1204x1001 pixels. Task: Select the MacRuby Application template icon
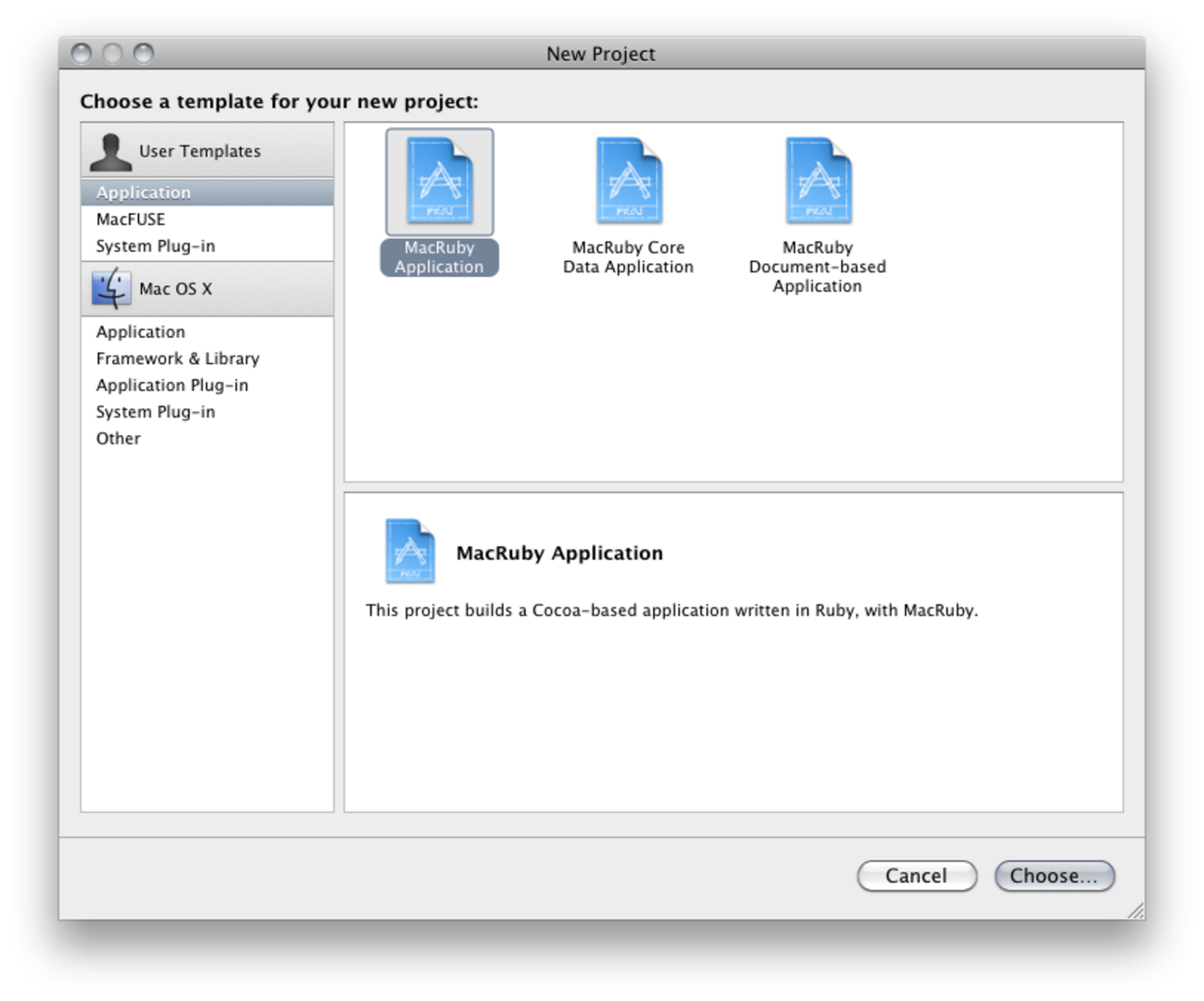tap(440, 181)
